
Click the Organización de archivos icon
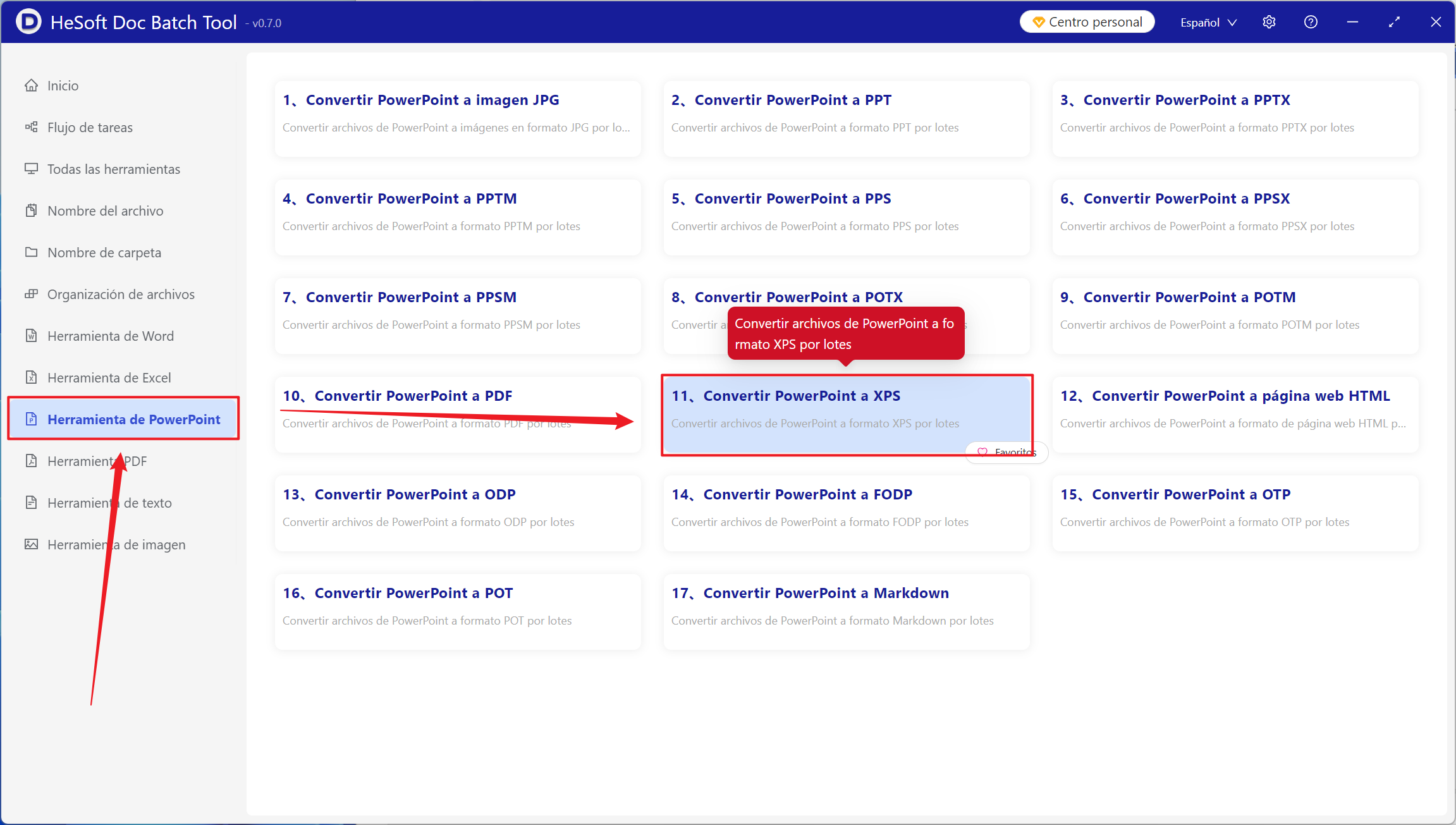(31, 294)
